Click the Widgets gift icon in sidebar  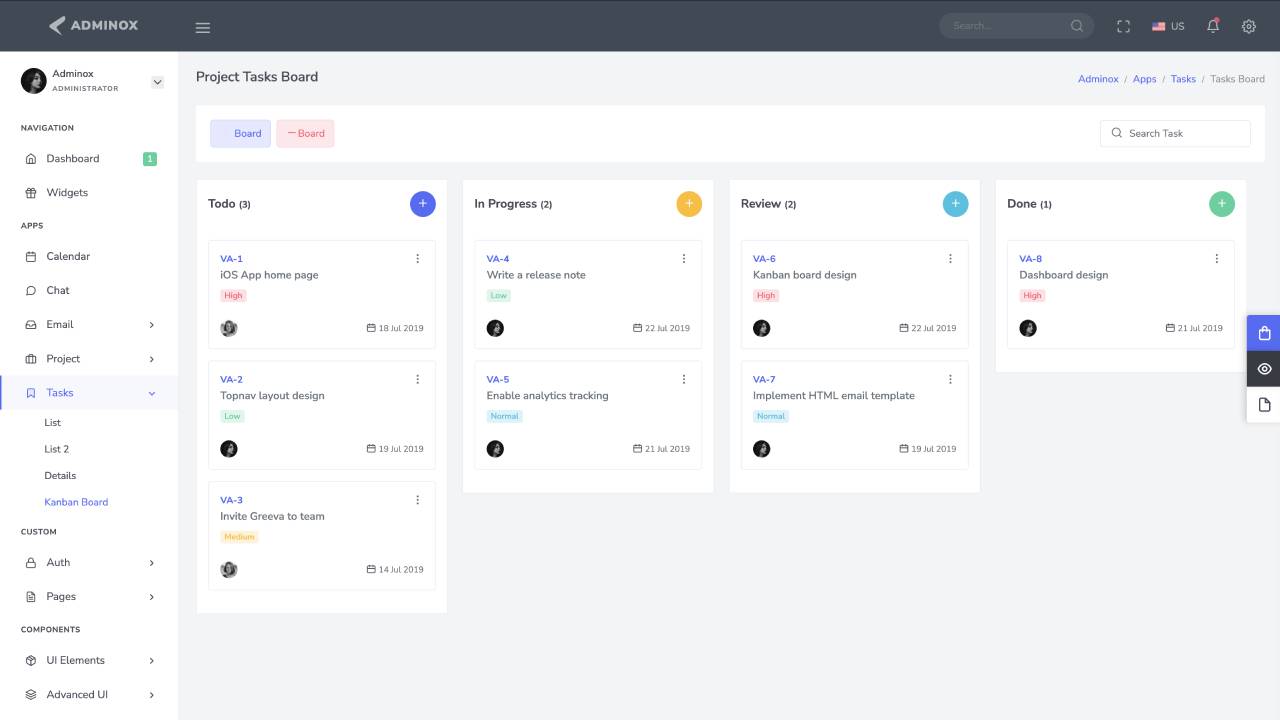(x=31, y=193)
